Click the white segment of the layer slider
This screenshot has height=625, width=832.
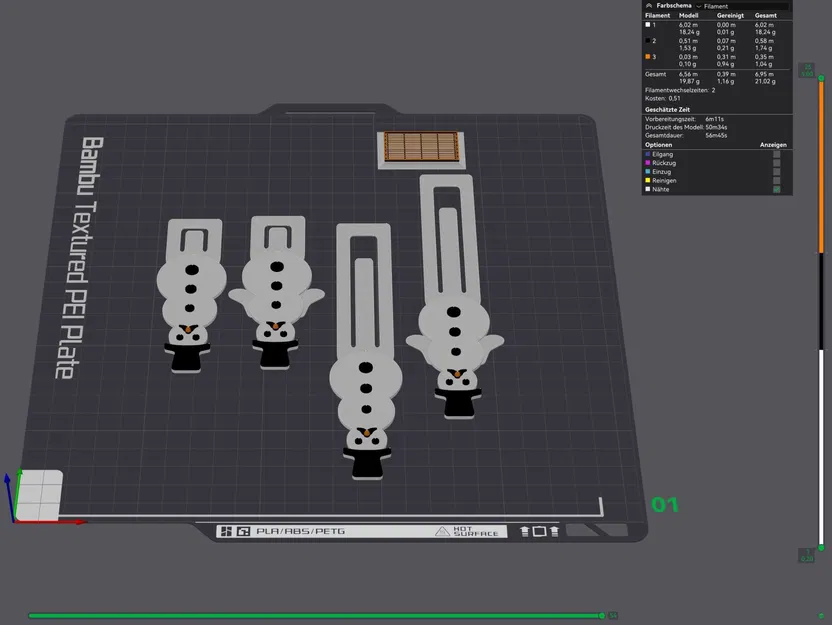pos(821,447)
